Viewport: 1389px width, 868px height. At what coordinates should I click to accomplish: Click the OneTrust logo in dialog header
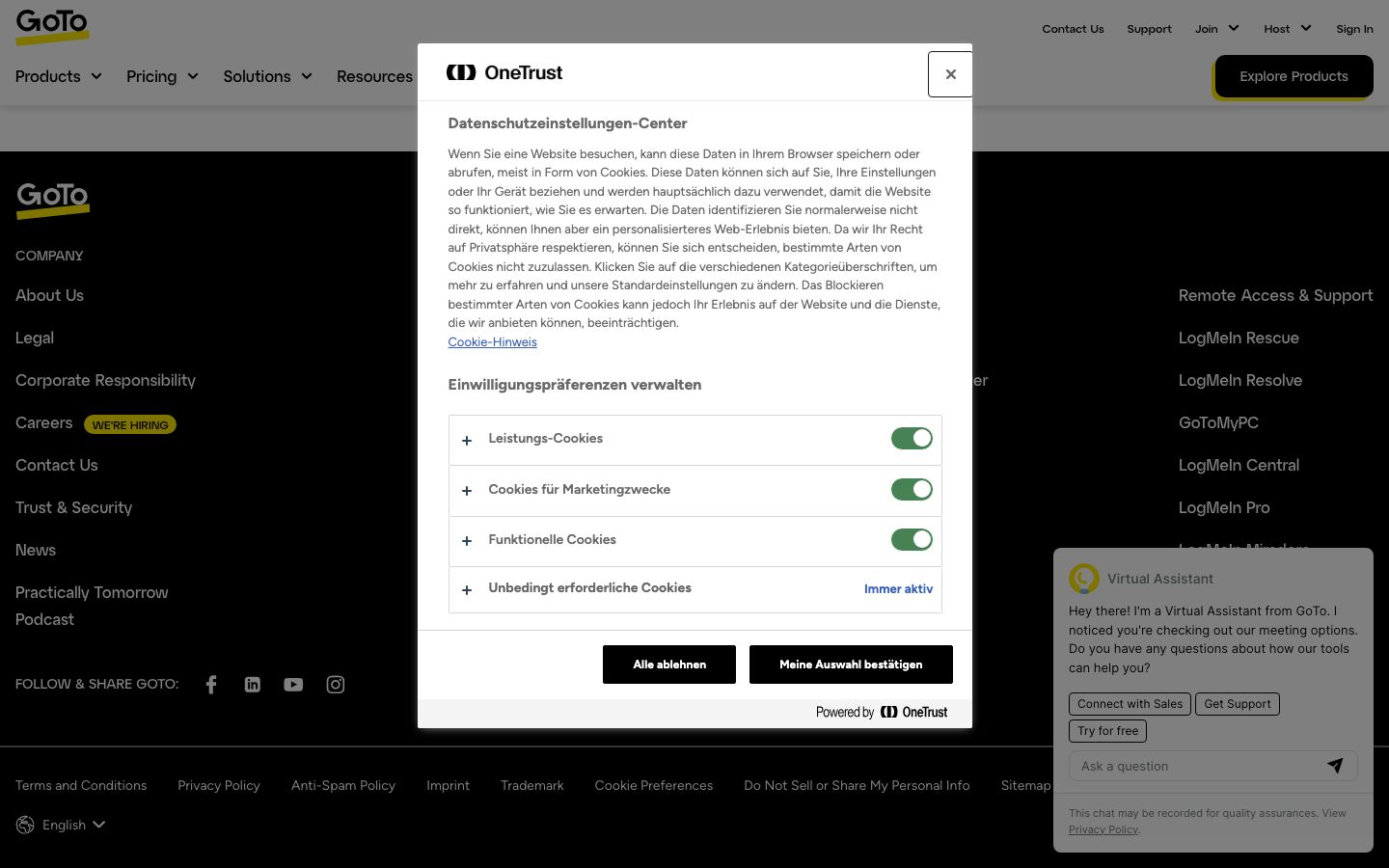pos(504,72)
